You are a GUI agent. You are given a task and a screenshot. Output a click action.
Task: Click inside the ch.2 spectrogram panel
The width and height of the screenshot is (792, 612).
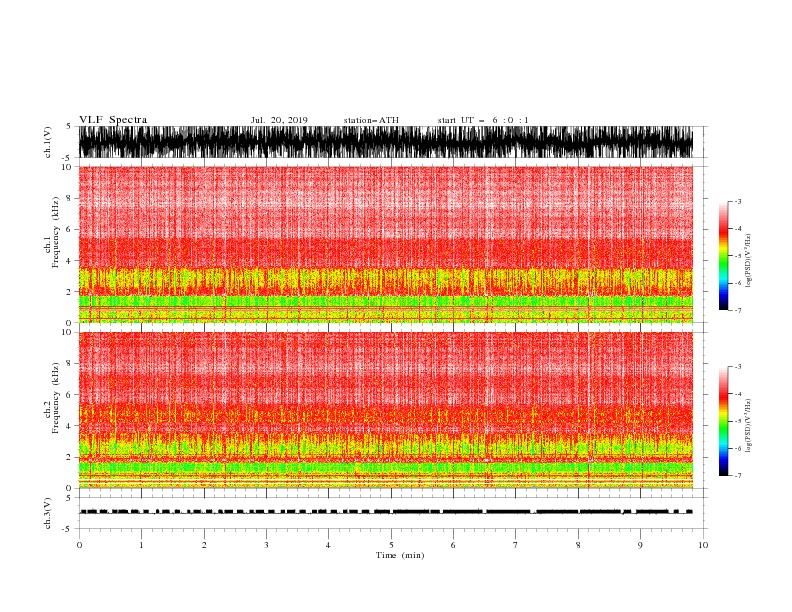pyautogui.click(x=385, y=410)
